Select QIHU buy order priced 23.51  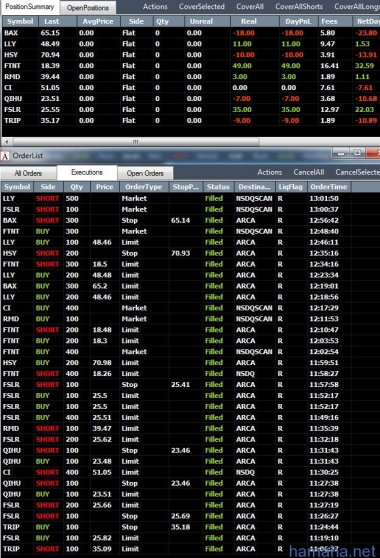click(190, 494)
